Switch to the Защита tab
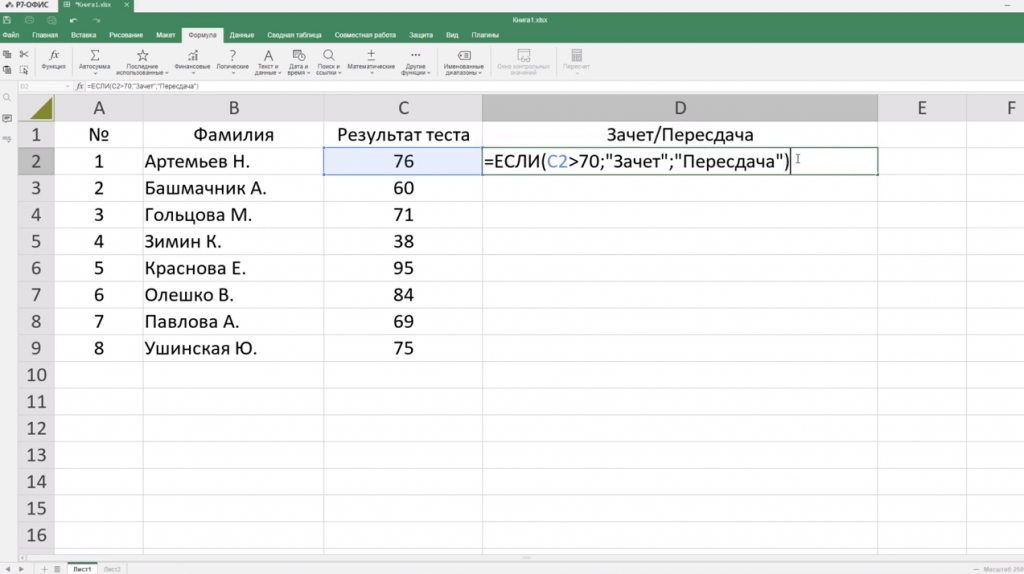 [x=421, y=35]
